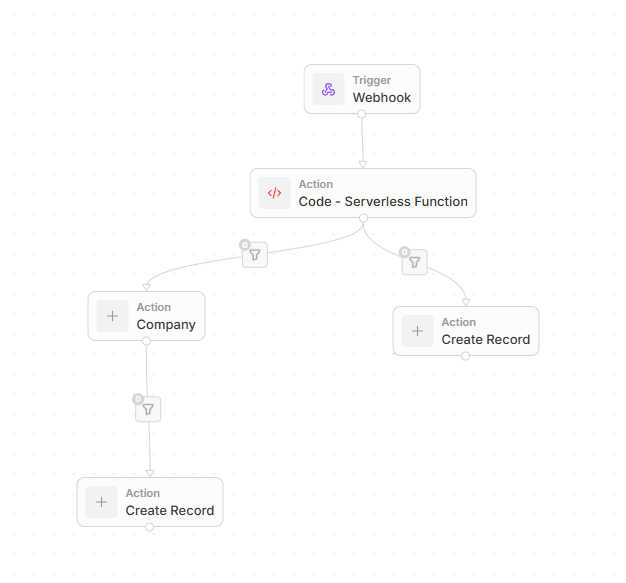Select Create Record label downstream of Company
This screenshot has width=626, height=583.
coord(169,510)
